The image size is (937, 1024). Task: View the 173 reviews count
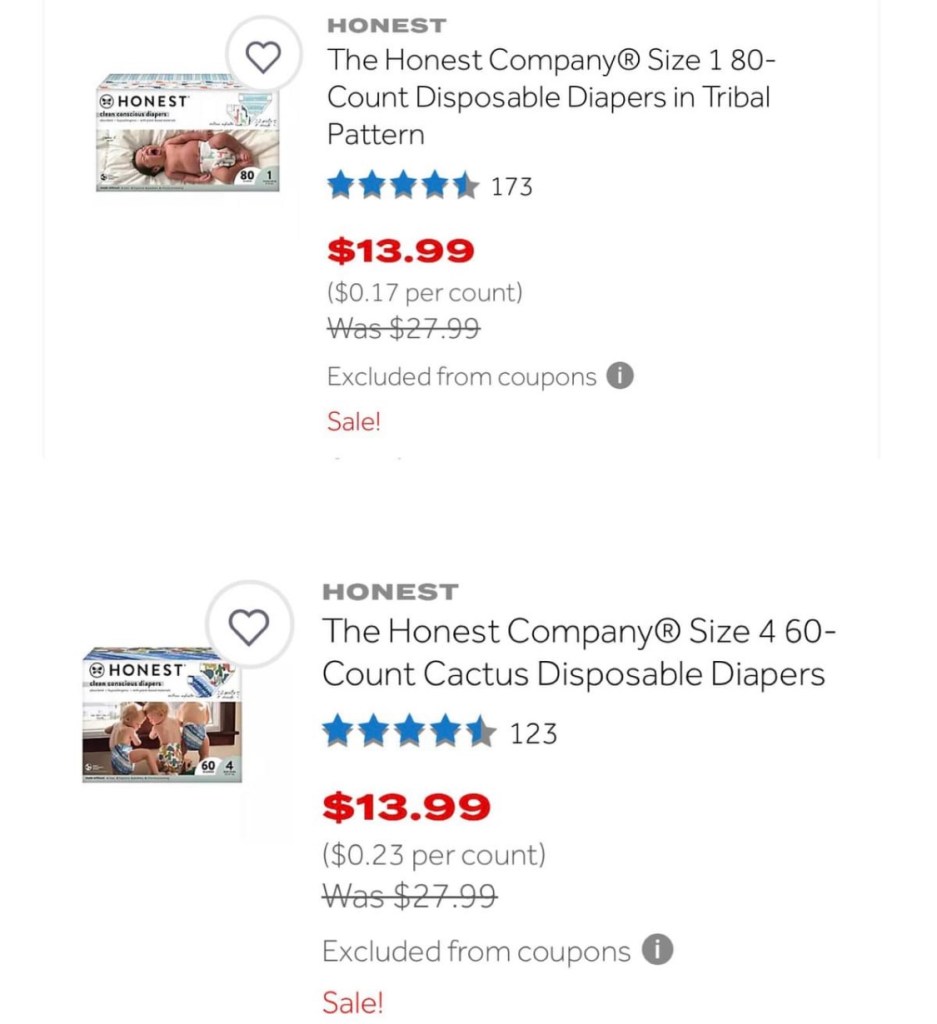pos(512,187)
